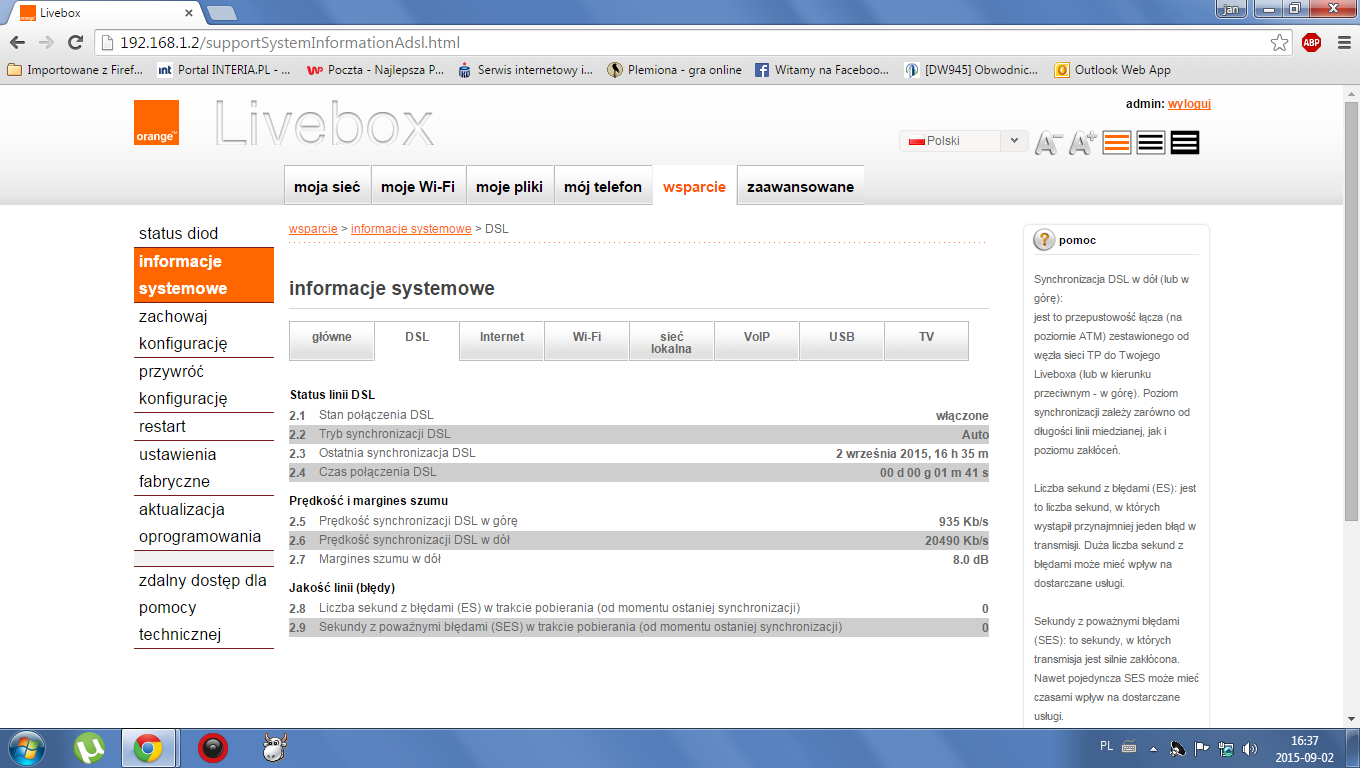Open uTorrent from the taskbar
Image resolution: width=1360 pixels, height=768 pixels.
coord(90,747)
